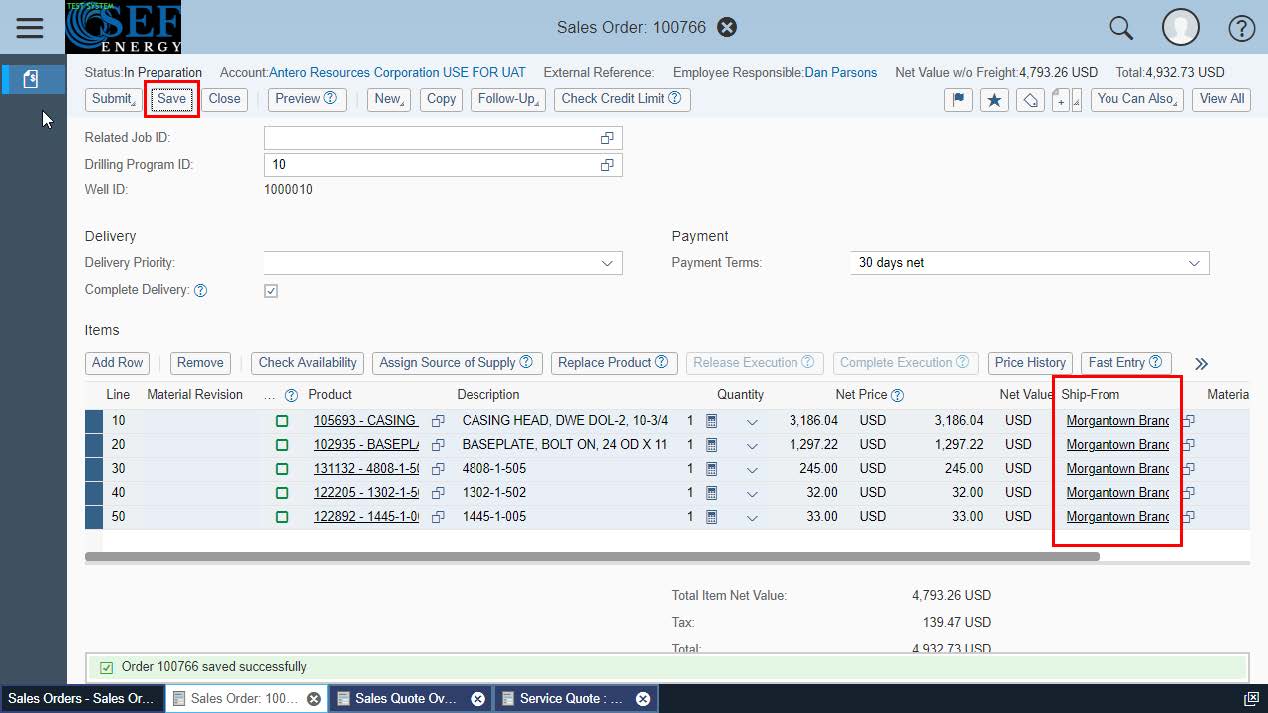This screenshot has width=1268, height=713.
Task: Click the flag icon button
Action: [x=958, y=99]
